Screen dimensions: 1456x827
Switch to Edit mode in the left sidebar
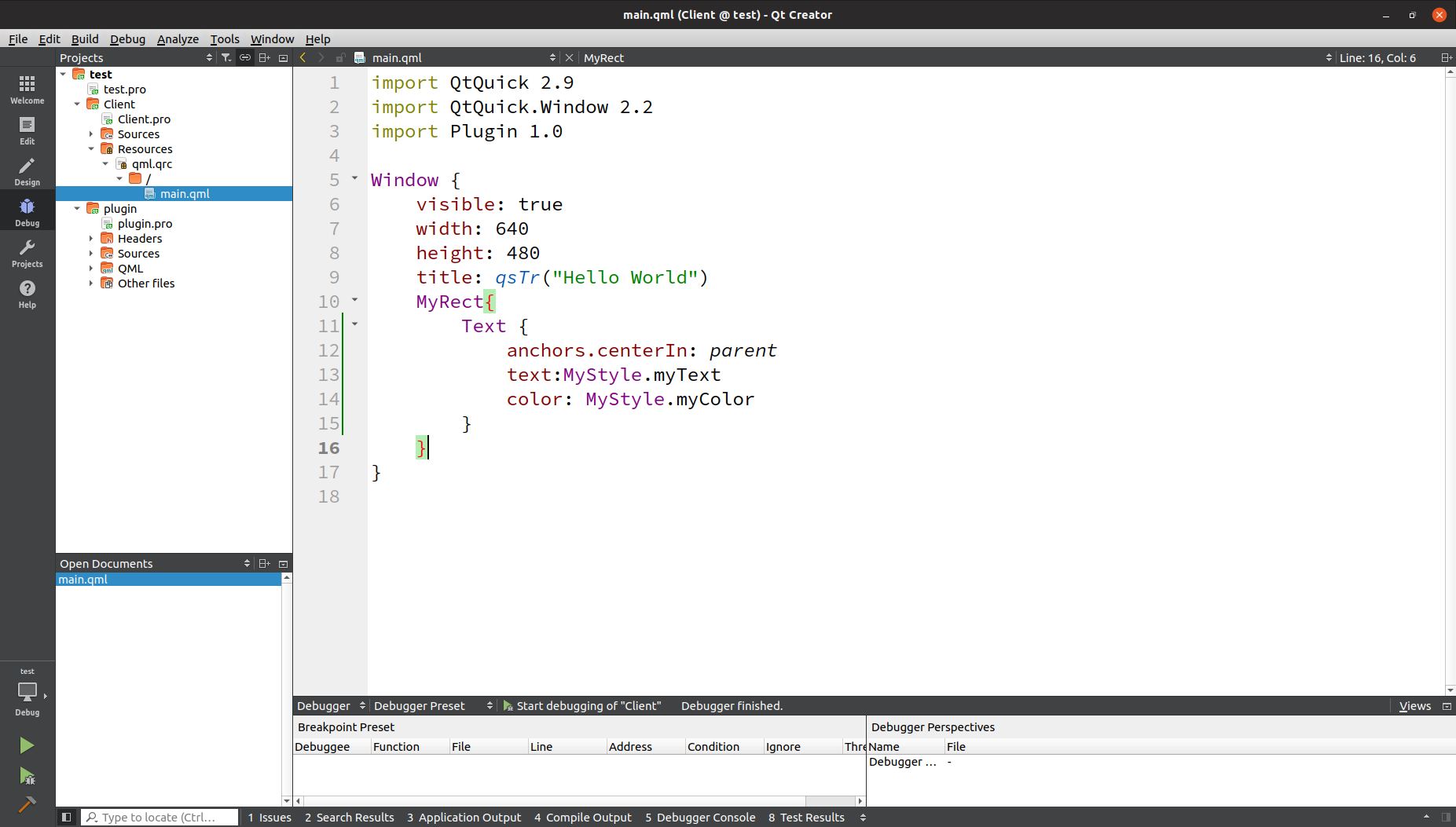[27, 130]
